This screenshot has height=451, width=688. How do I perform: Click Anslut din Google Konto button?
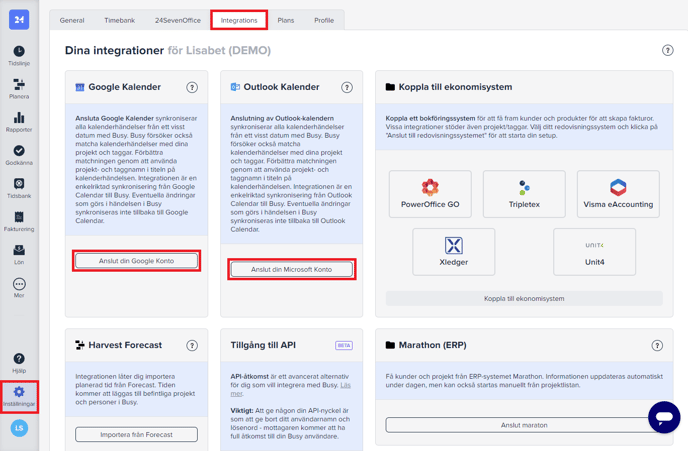coord(136,261)
